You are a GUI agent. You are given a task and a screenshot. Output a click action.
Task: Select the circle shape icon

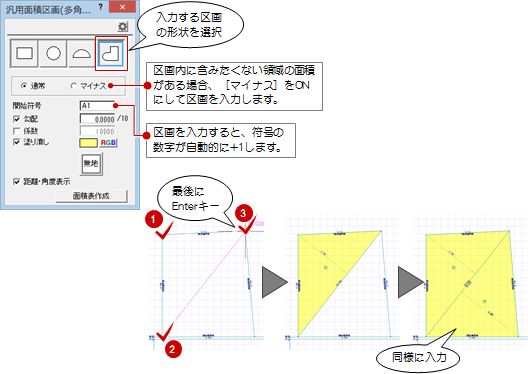pos(53,53)
